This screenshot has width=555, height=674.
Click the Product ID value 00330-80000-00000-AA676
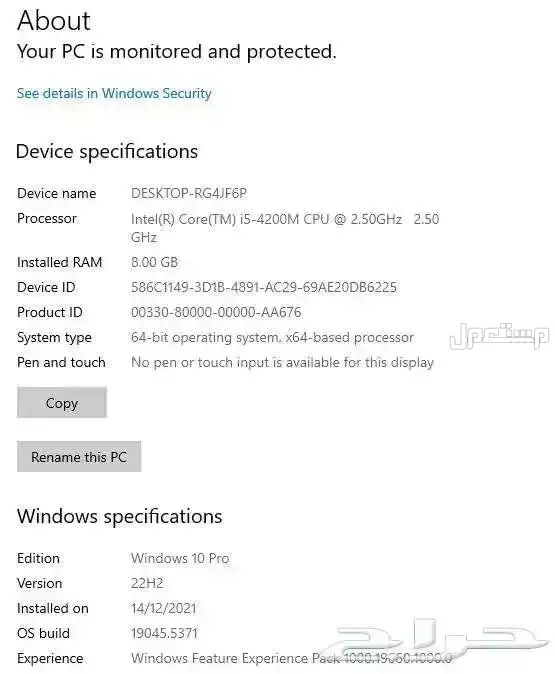(x=216, y=312)
